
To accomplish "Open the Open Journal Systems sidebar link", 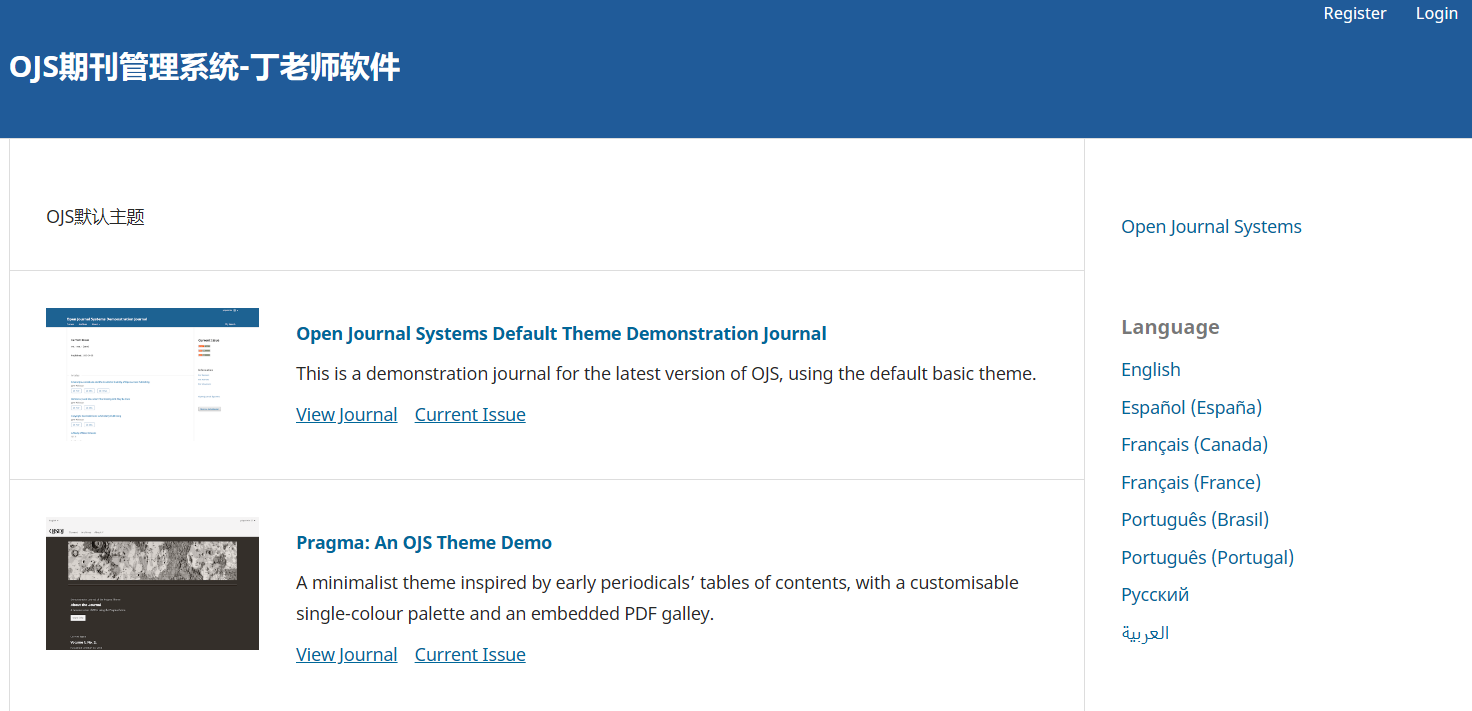I will [1211, 227].
